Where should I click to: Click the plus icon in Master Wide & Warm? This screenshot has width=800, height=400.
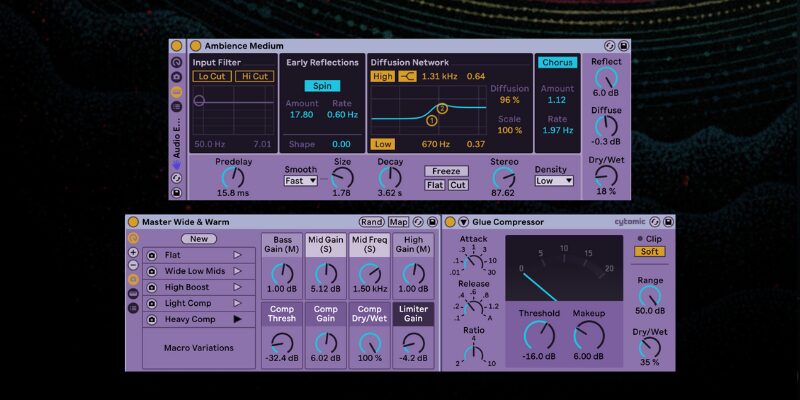(x=133, y=252)
